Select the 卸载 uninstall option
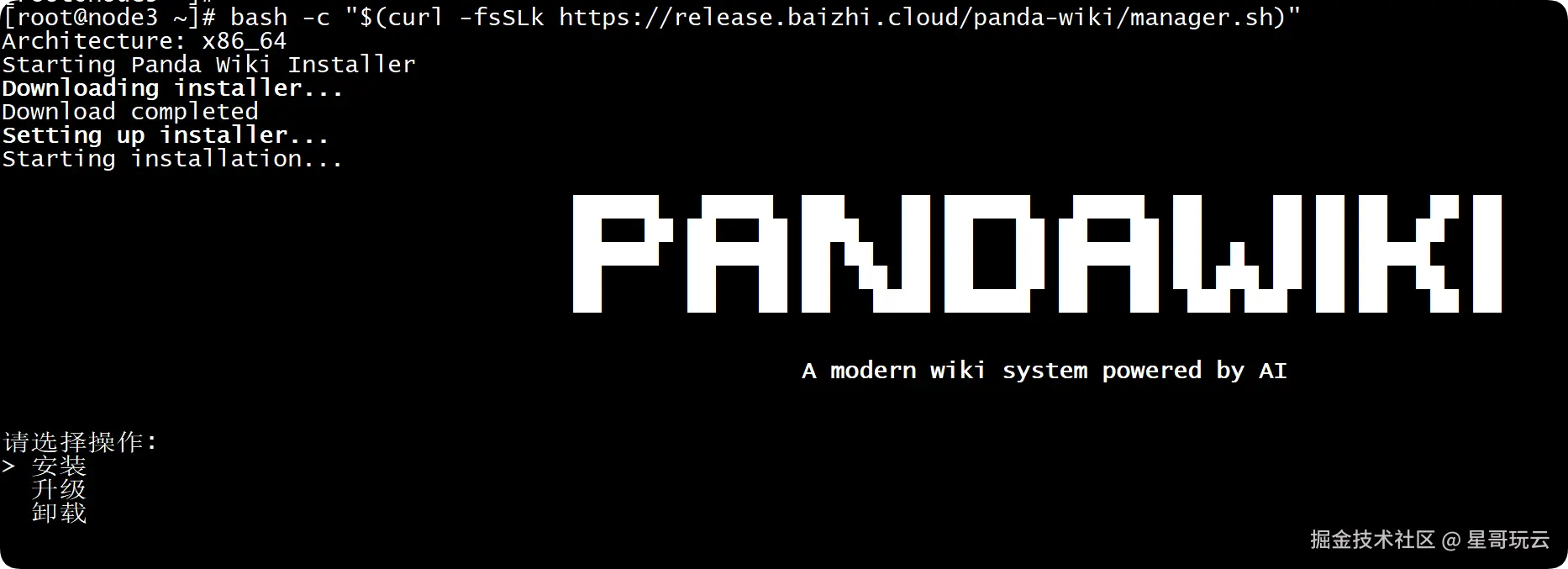The image size is (1568, 569). pyautogui.click(x=59, y=513)
